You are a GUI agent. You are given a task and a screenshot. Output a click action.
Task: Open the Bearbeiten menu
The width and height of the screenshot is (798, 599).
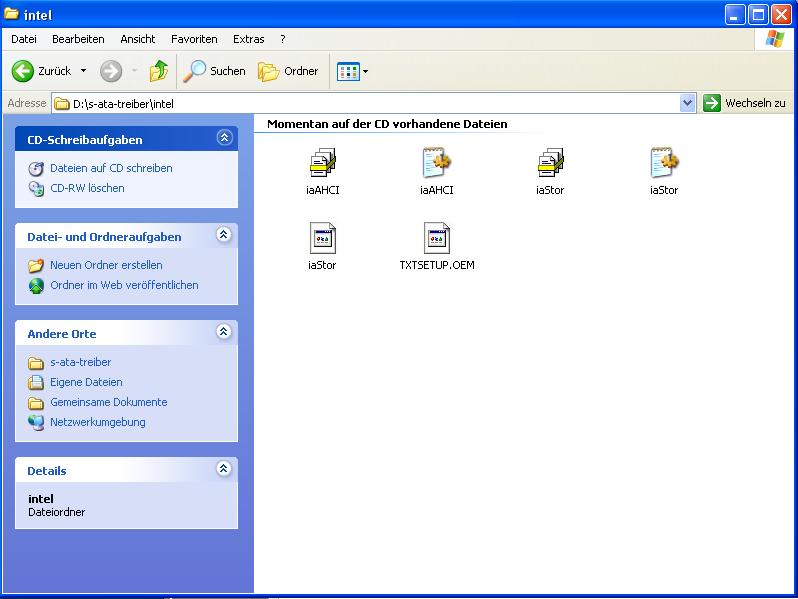78,39
